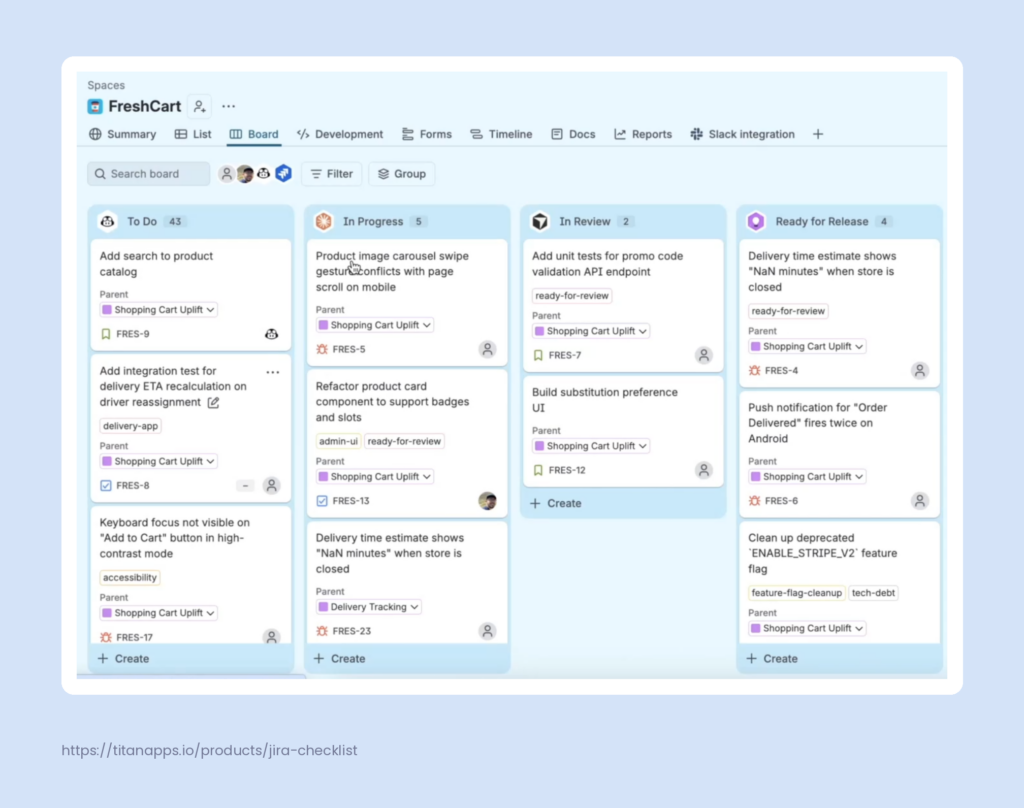
Task: Click the tech-debt label on the feature flag card
Action: pyautogui.click(x=873, y=592)
